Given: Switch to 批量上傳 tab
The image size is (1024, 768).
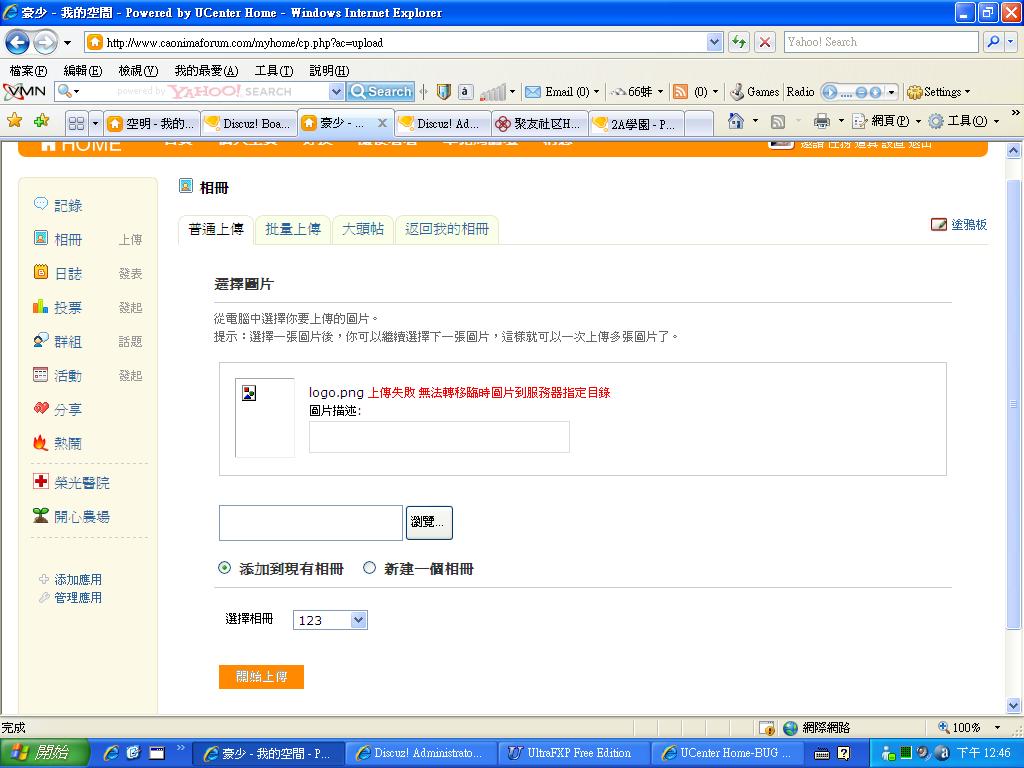Looking at the screenshot, I should pyautogui.click(x=293, y=229).
